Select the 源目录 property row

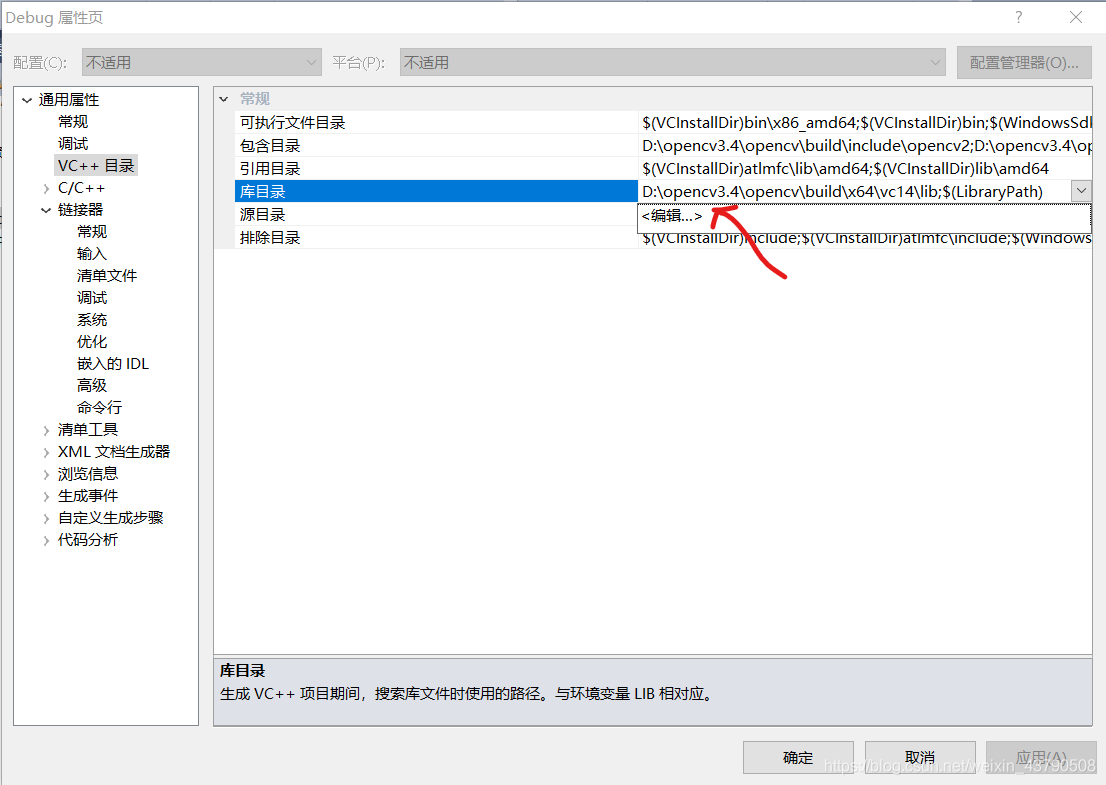(436, 214)
